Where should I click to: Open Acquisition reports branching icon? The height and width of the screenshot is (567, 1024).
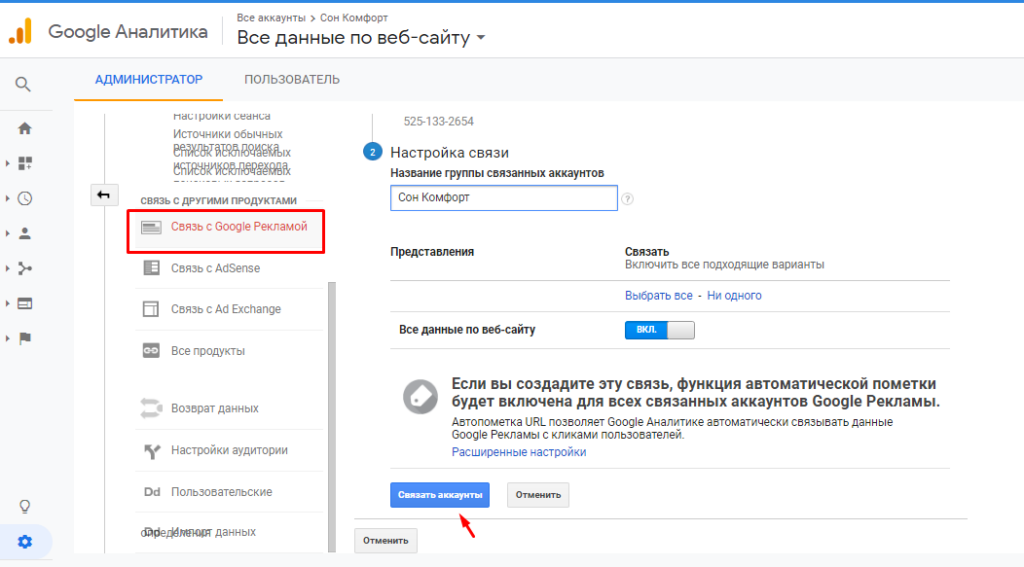coord(25,268)
